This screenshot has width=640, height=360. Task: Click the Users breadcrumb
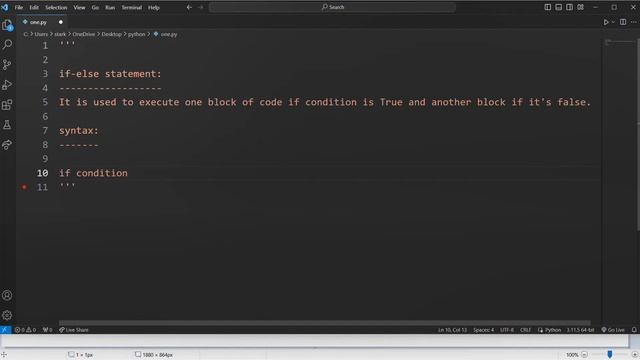(41, 34)
